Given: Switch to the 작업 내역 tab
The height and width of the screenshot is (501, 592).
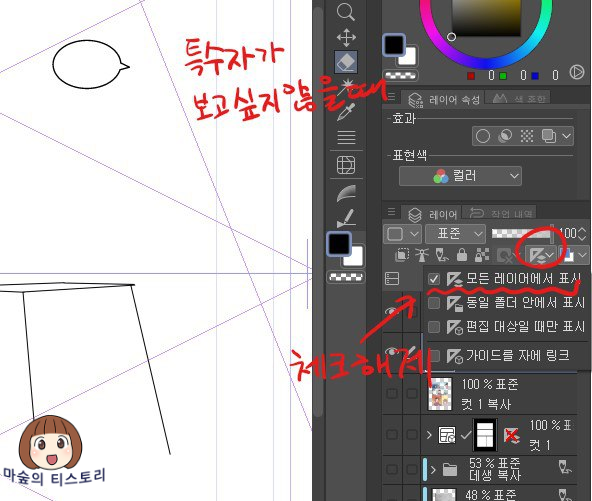Looking at the screenshot, I should tap(500, 213).
